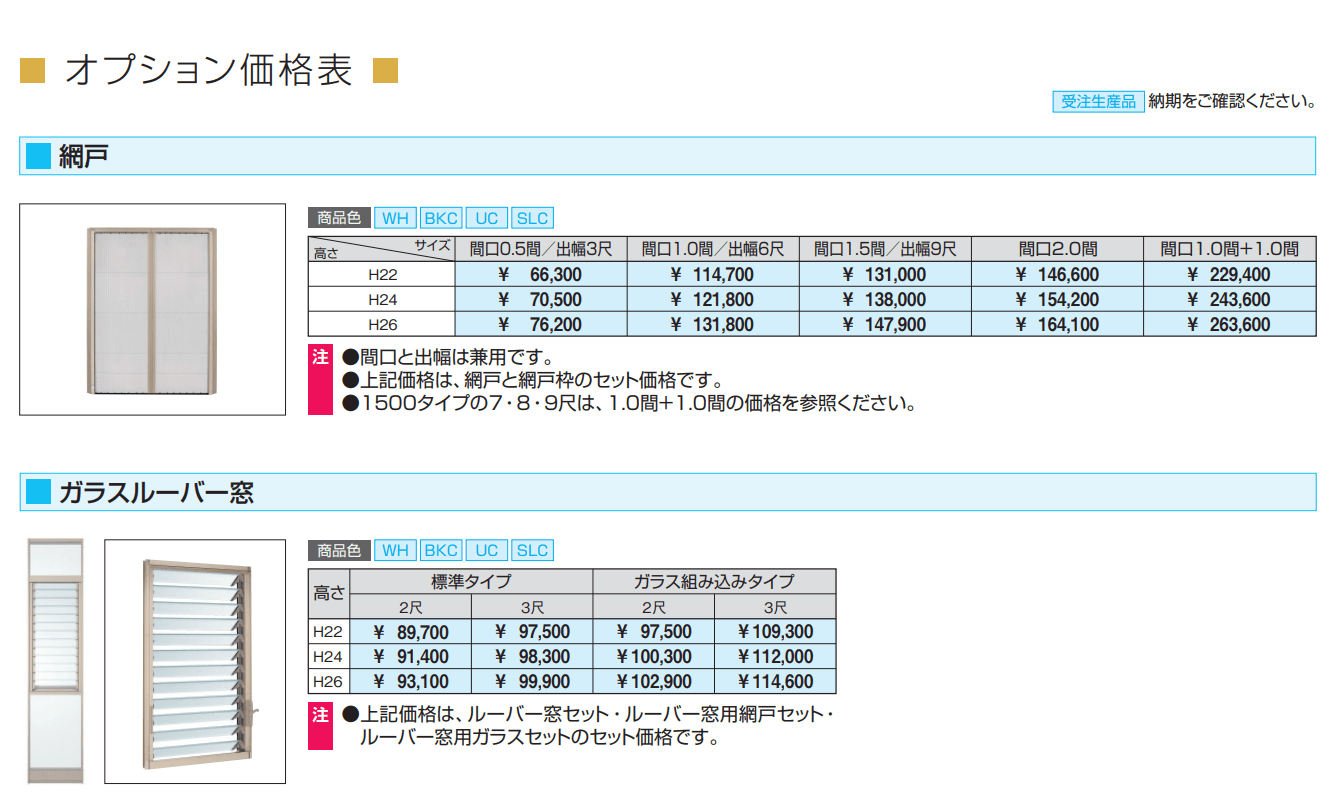1334x804 pixels.
Task: Open the 網戸 screen door product image
Action: tap(152, 309)
